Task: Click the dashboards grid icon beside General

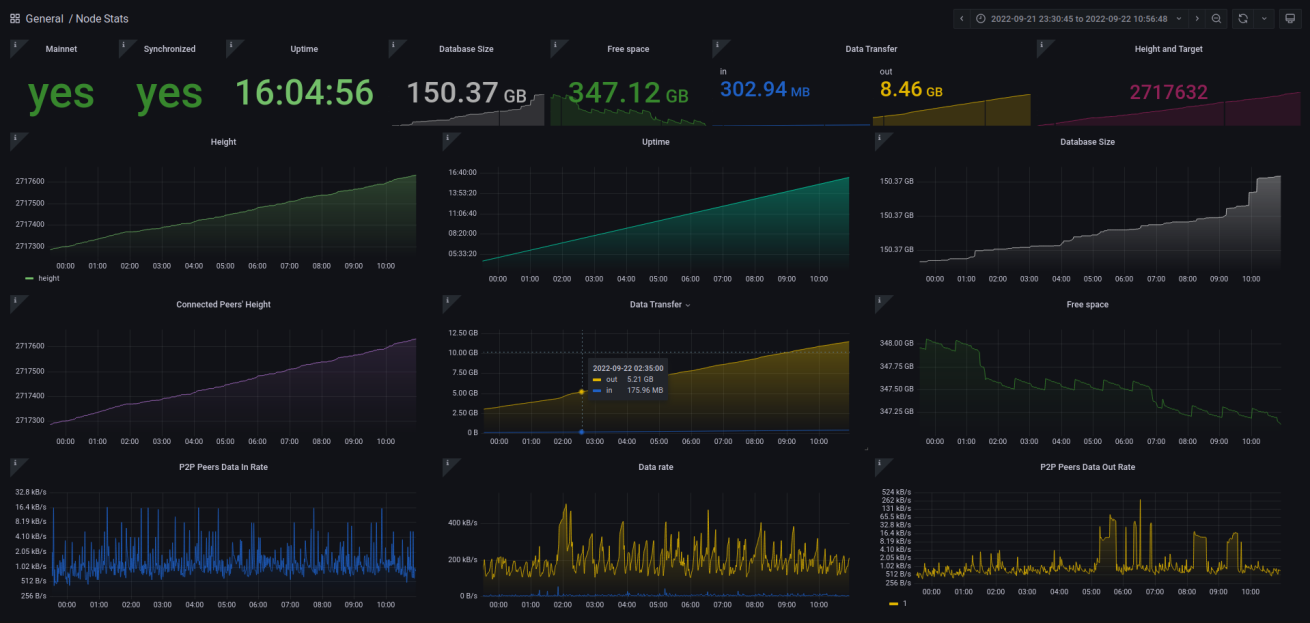Action: 15,18
